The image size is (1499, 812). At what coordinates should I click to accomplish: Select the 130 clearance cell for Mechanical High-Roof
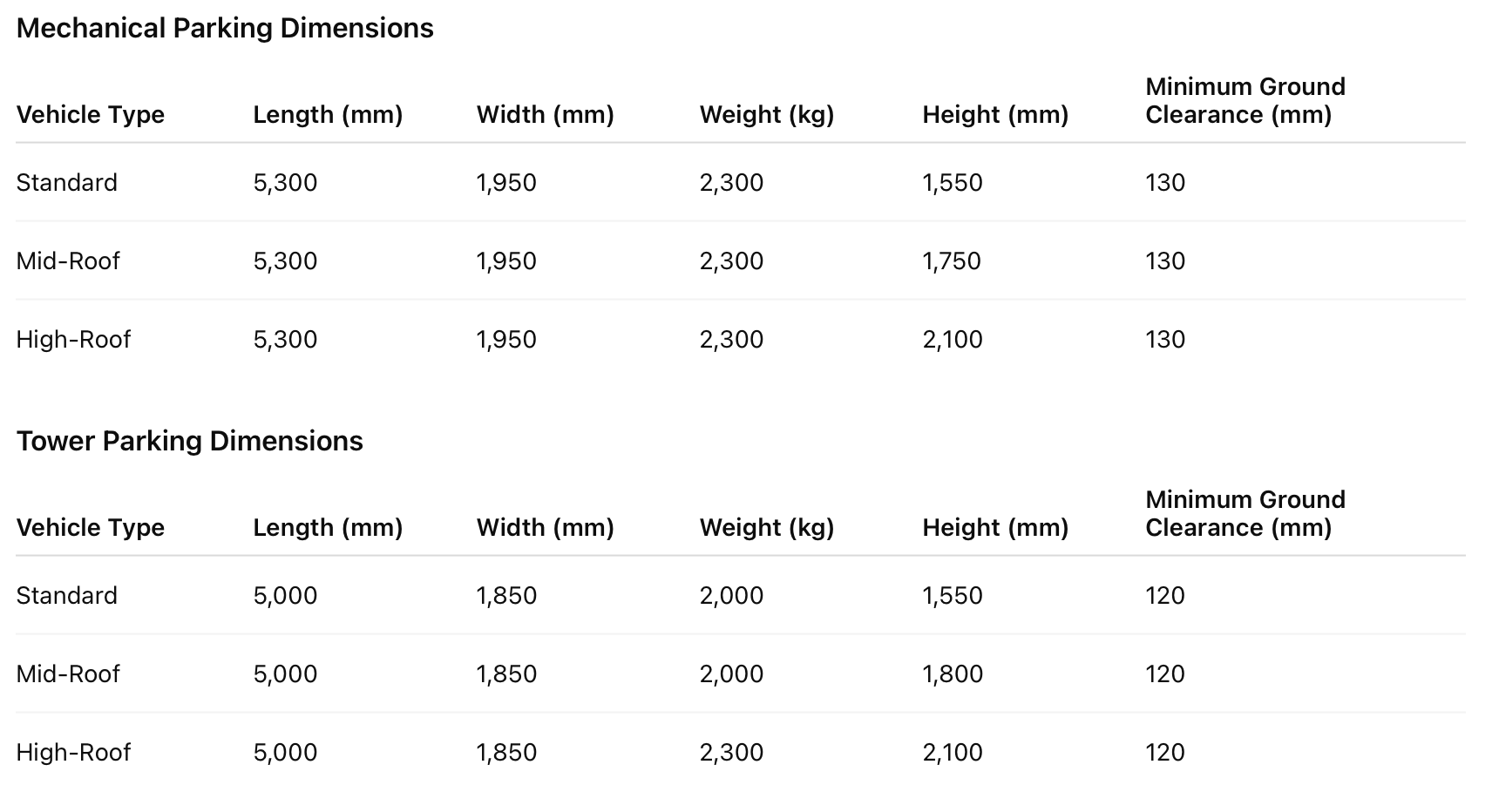[1165, 339]
